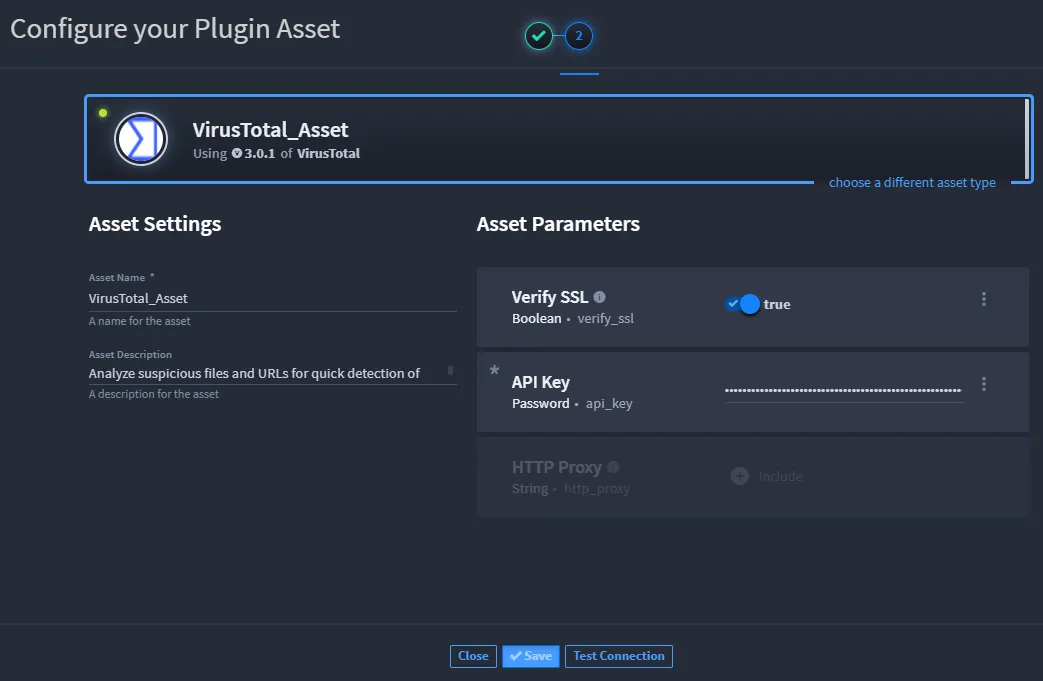Save the plugin asset configuration
This screenshot has width=1043, height=681.
coord(531,656)
